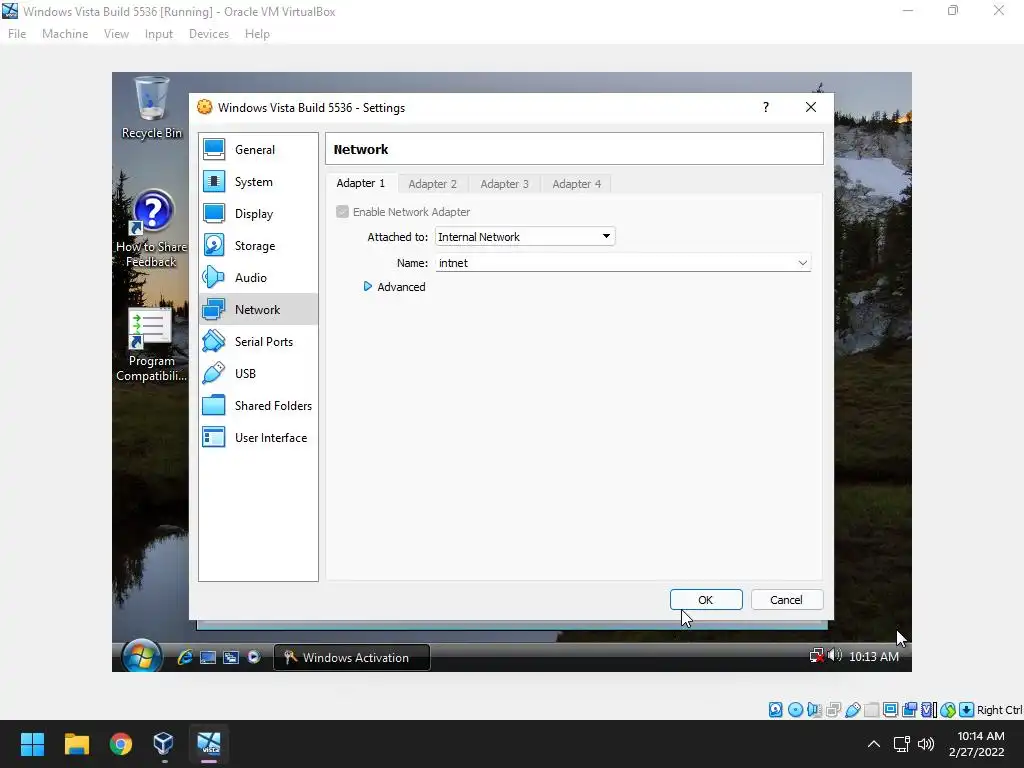Click optical disk status icon
This screenshot has height=768, width=1024.
[x=795, y=710]
